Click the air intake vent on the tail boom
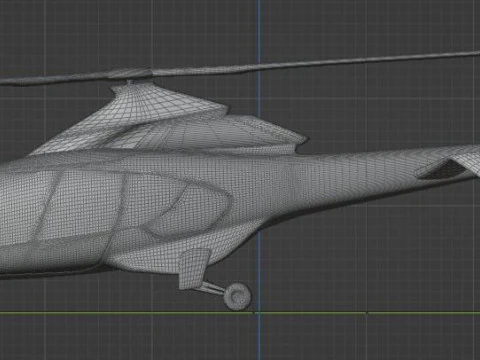This screenshot has height=360, width=480. [441, 170]
